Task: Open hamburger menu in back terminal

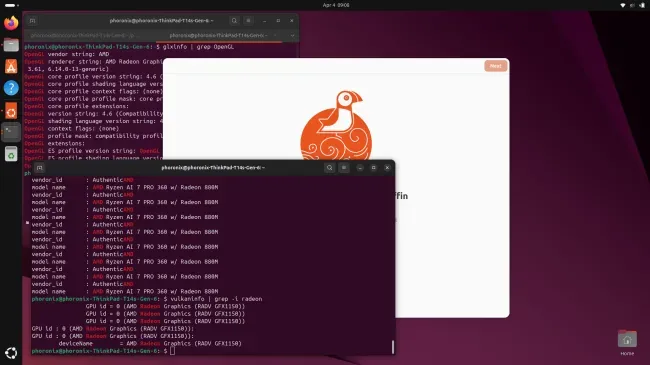Action: click(248, 20)
